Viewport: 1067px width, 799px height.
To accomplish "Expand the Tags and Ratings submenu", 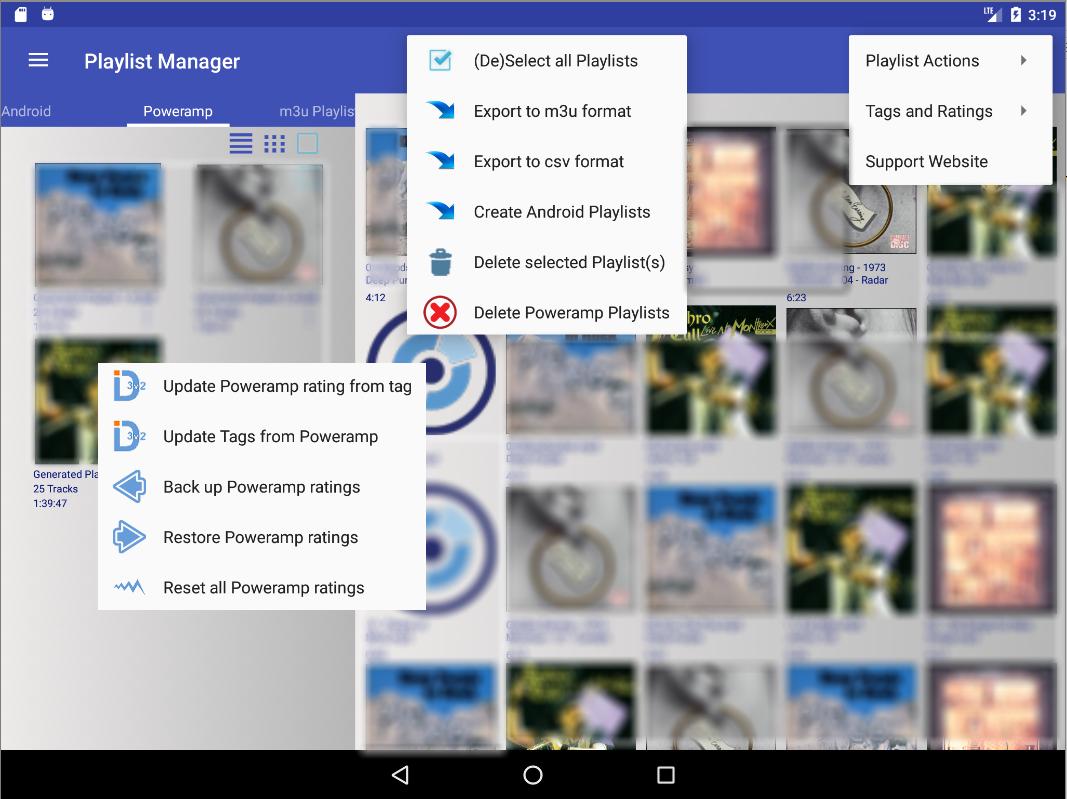I will click(929, 111).
